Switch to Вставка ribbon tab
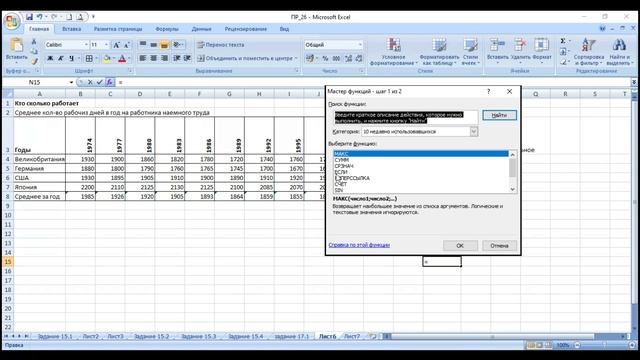The width and height of the screenshot is (640, 360). [71, 29]
